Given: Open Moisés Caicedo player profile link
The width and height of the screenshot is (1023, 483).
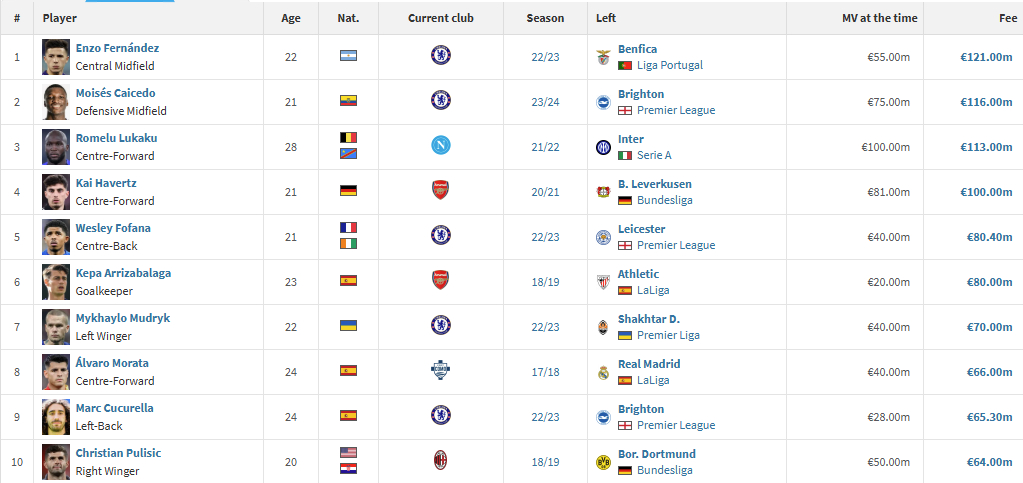Looking at the screenshot, I should click(x=115, y=93).
